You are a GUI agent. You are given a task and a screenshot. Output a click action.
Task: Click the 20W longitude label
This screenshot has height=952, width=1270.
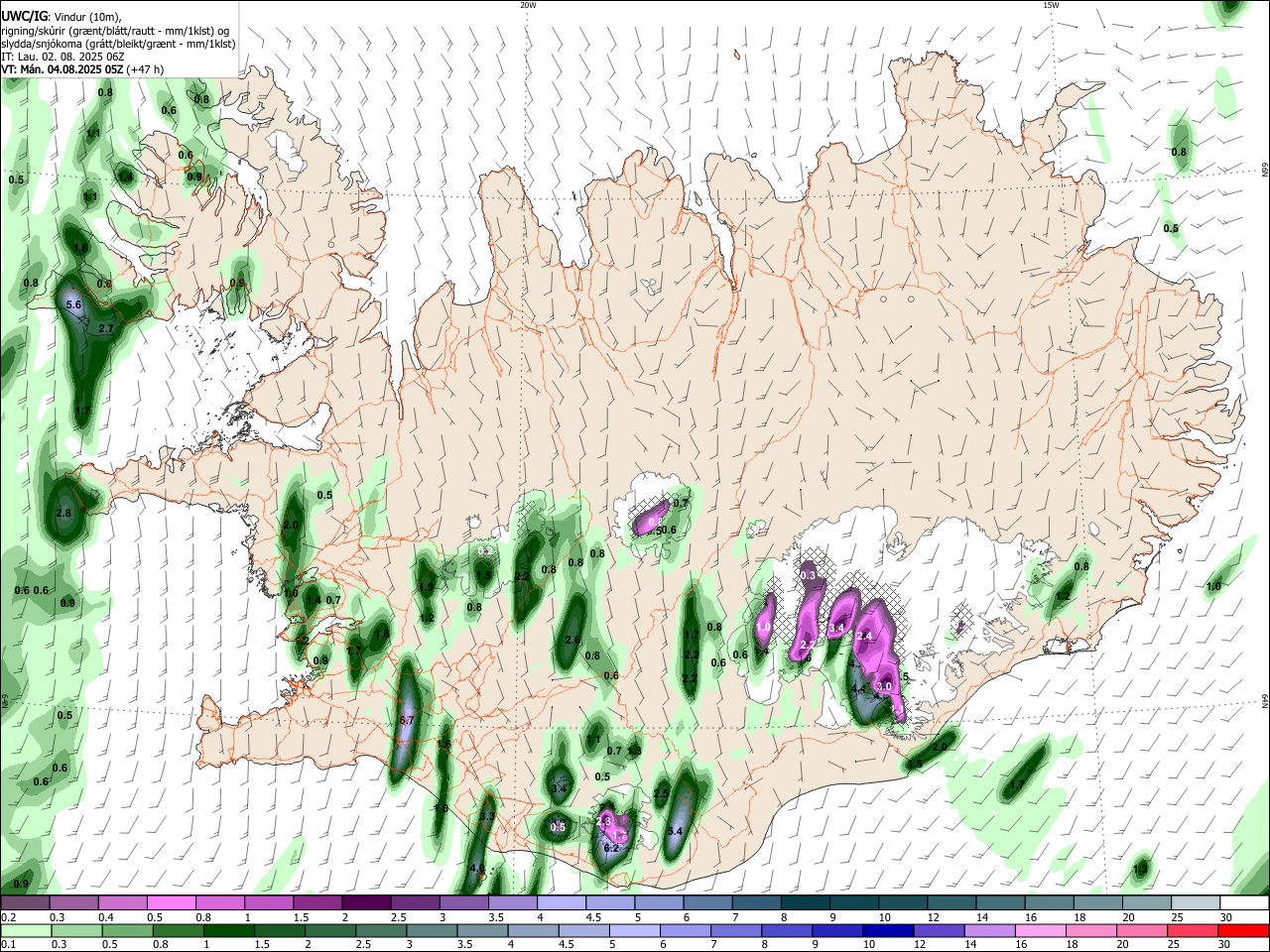pyautogui.click(x=528, y=5)
